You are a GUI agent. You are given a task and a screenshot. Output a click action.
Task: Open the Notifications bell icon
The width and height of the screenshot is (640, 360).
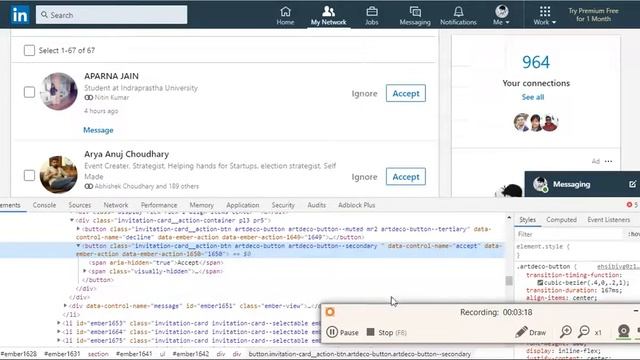[x=458, y=16]
